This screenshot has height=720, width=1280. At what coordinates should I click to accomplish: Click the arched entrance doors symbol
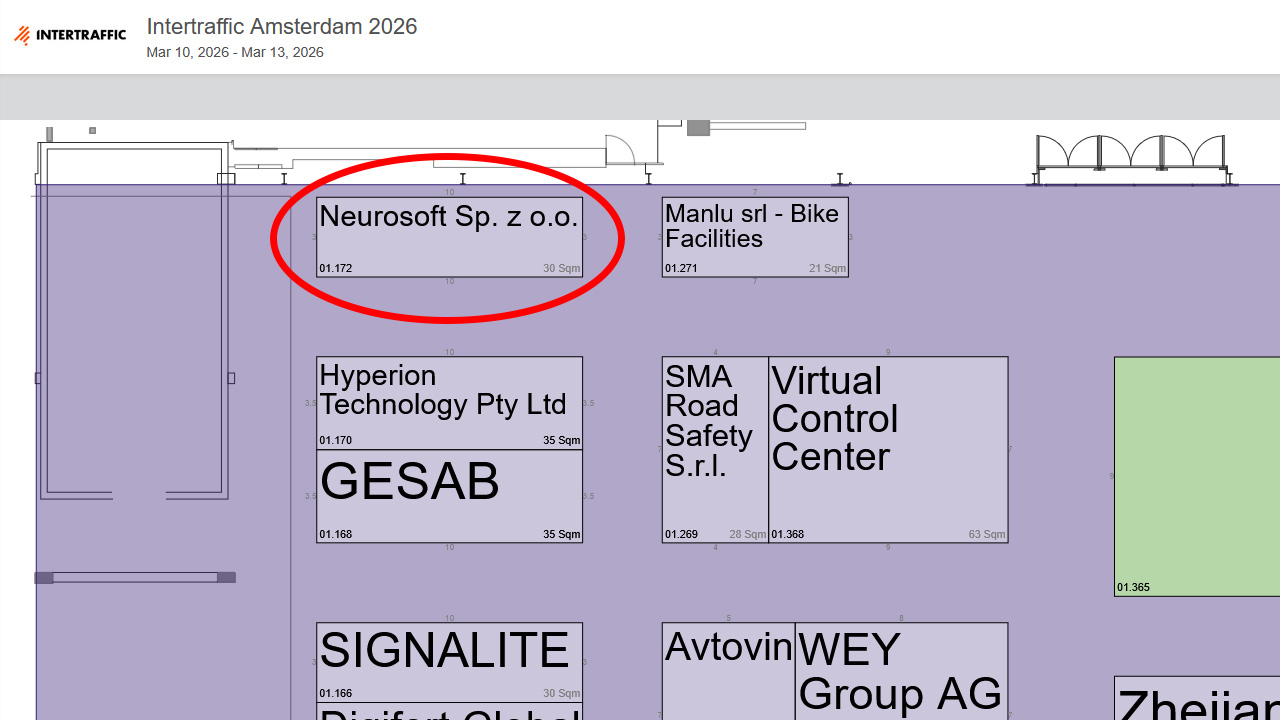pos(1130,156)
